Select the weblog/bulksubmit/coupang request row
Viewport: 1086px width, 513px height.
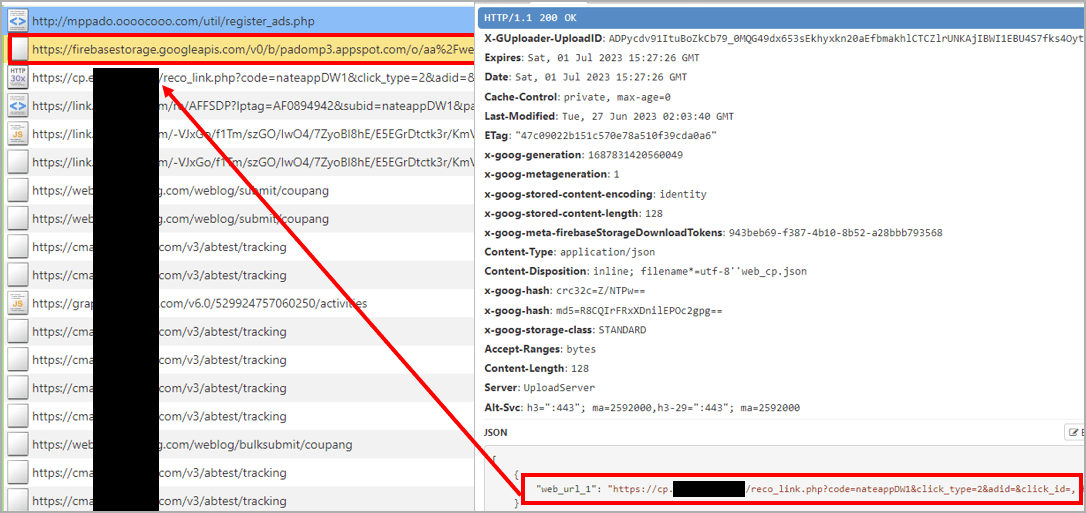click(x=300, y=444)
